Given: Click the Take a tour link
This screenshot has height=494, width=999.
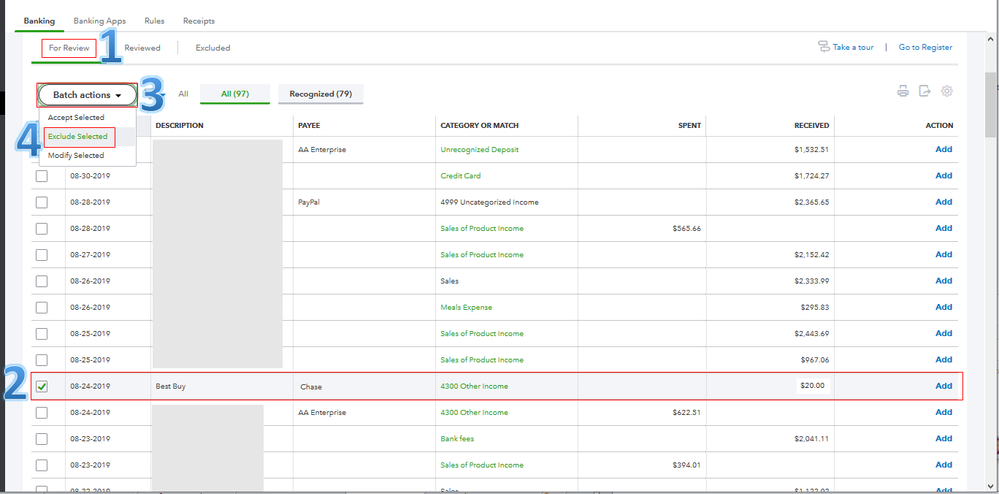Looking at the screenshot, I should (853, 47).
